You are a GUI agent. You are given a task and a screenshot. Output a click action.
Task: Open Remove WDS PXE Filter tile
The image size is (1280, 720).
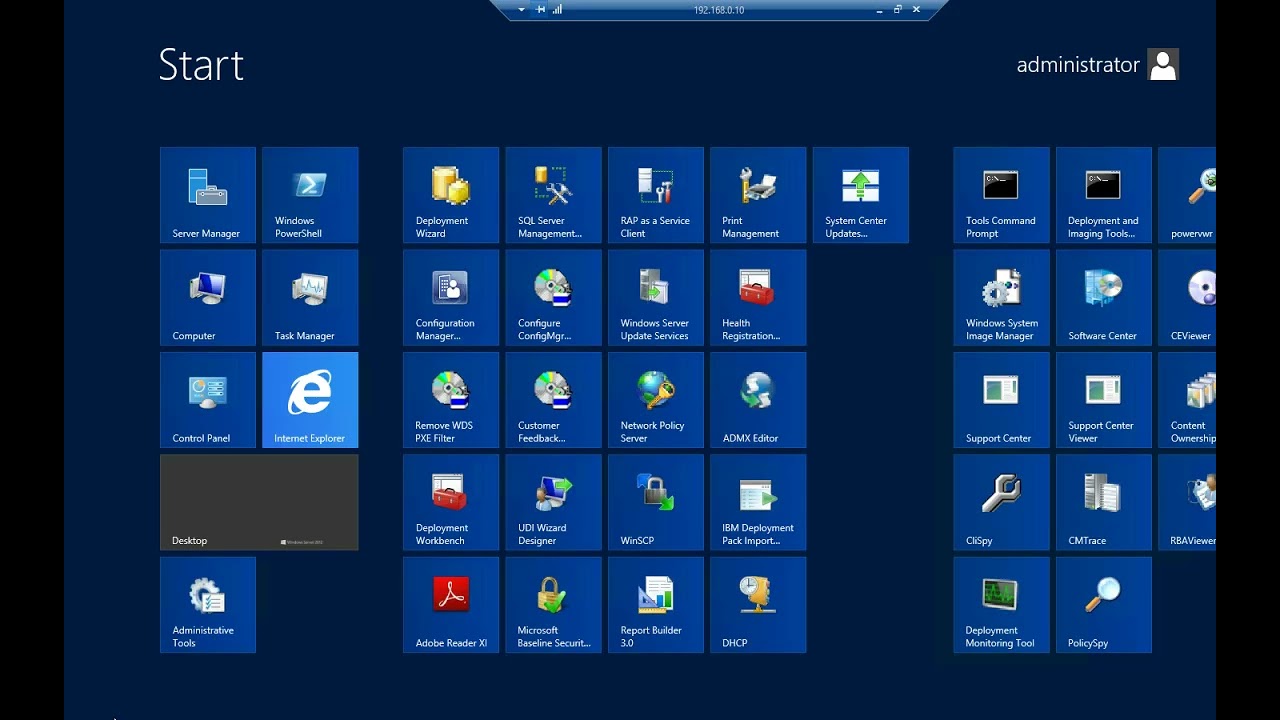[x=451, y=400]
